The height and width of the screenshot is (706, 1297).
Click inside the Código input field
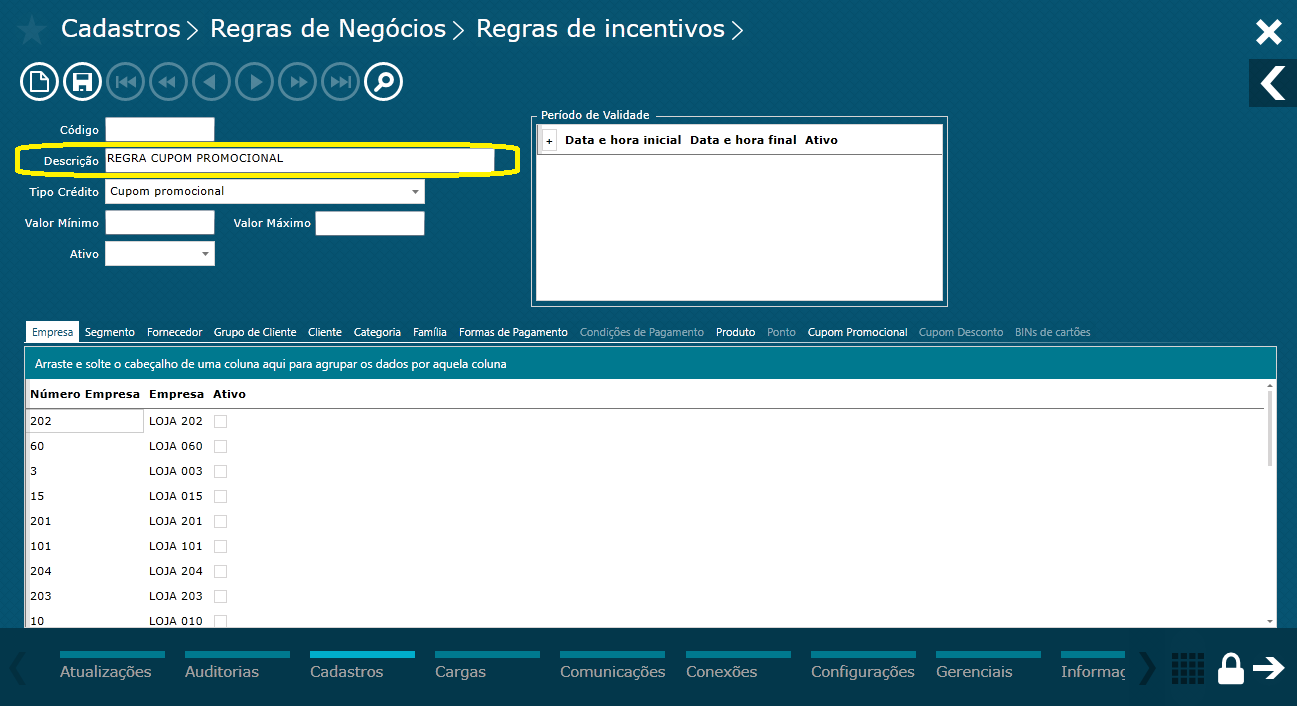coord(159,128)
